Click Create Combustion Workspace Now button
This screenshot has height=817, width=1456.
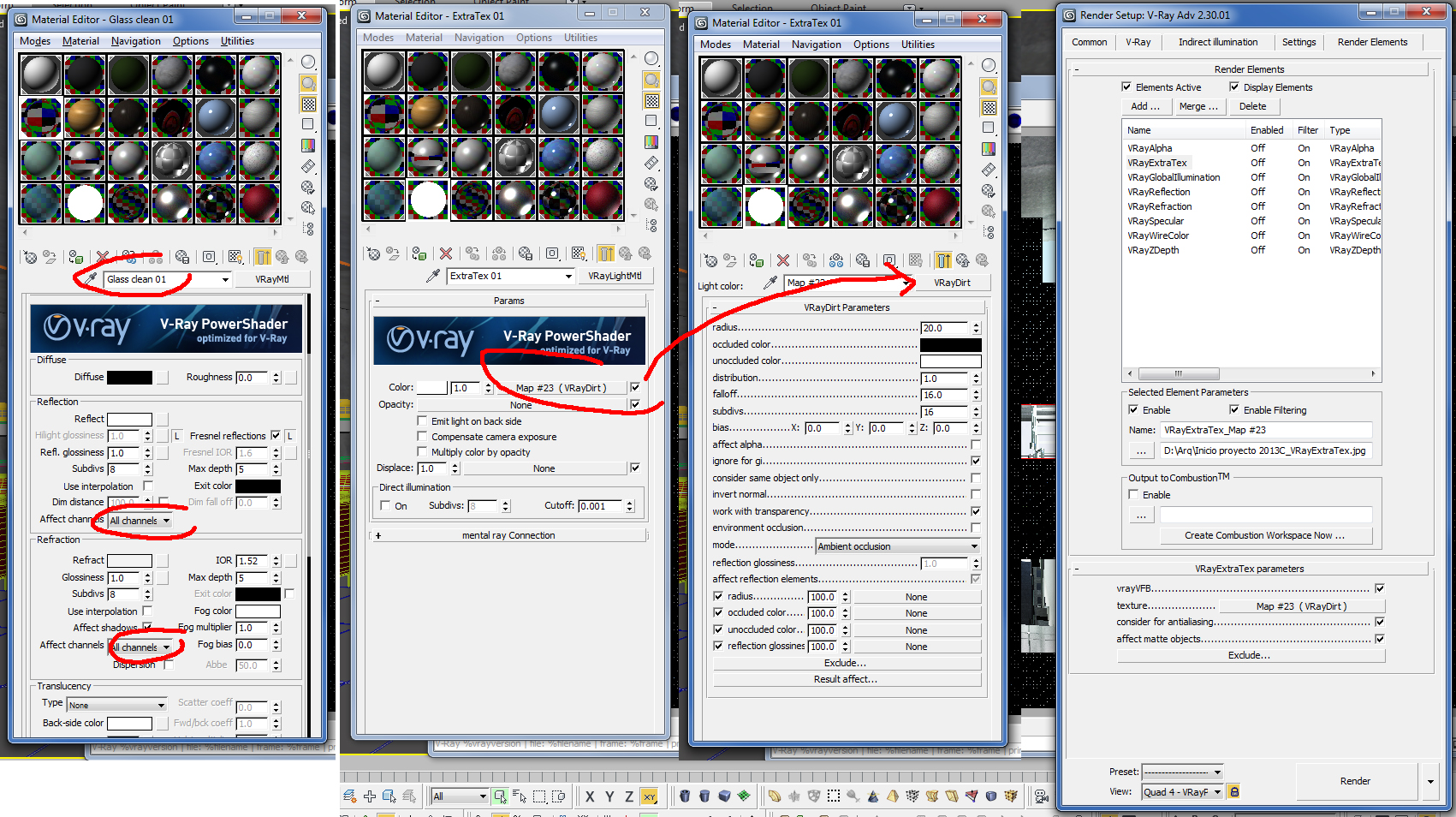(x=1264, y=535)
